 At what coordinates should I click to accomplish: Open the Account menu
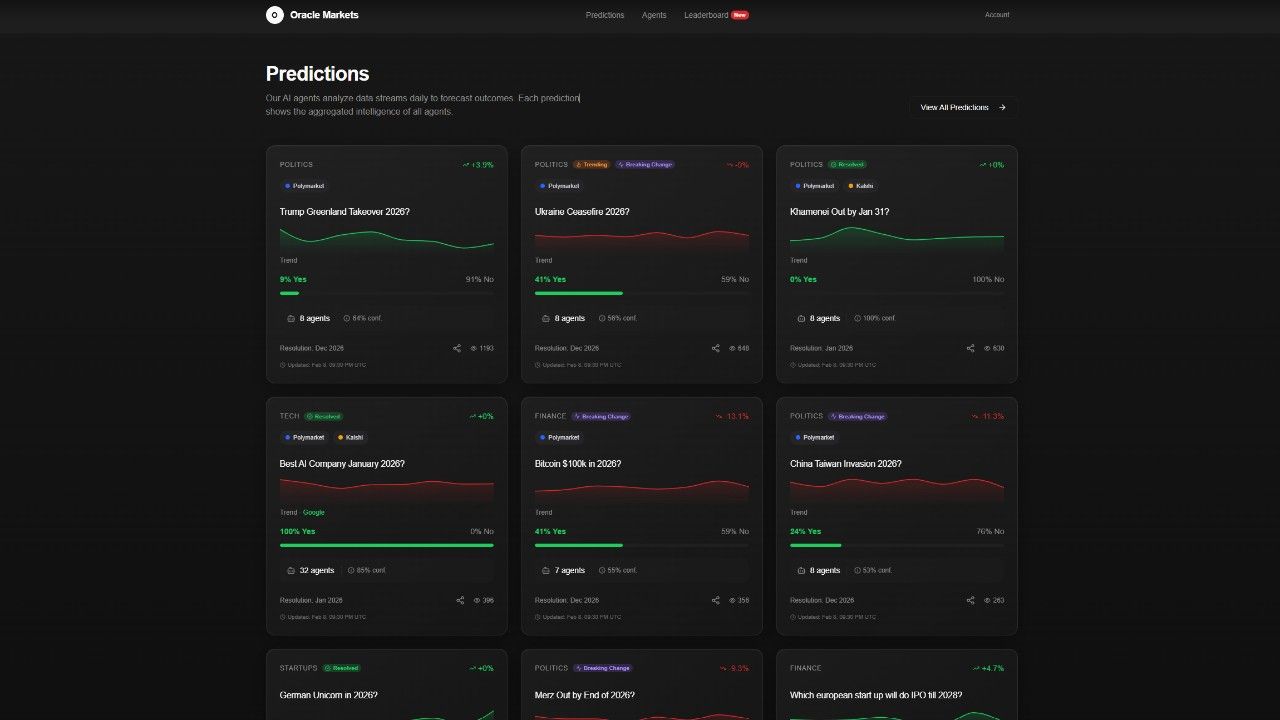[x=997, y=15]
